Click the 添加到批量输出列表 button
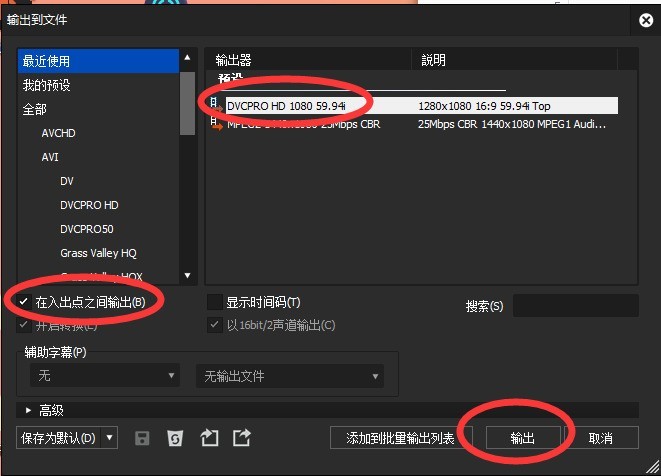661x476 pixels. (x=400, y=438)
